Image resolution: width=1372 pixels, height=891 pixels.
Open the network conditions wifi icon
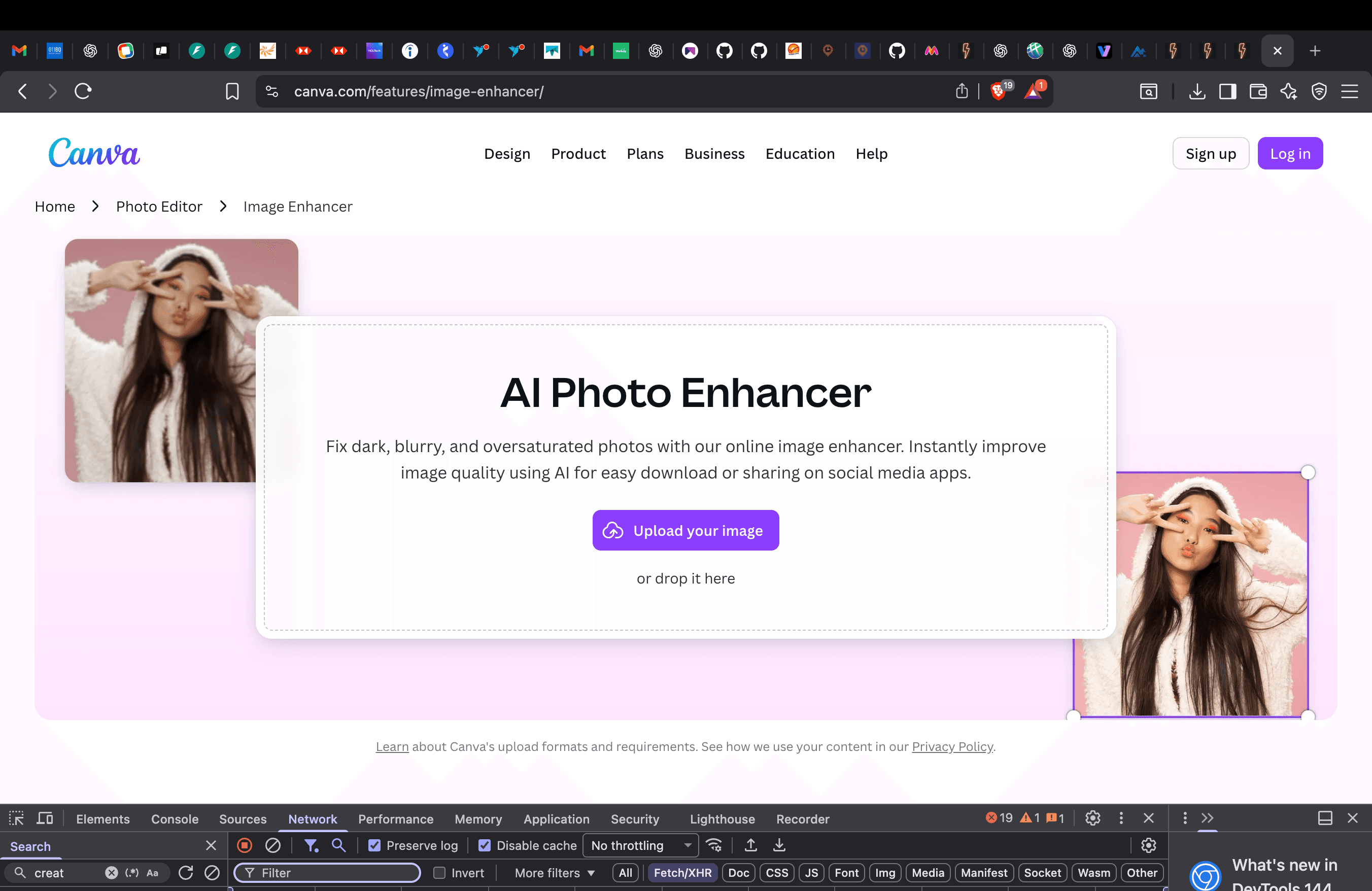tap(714, 845)
